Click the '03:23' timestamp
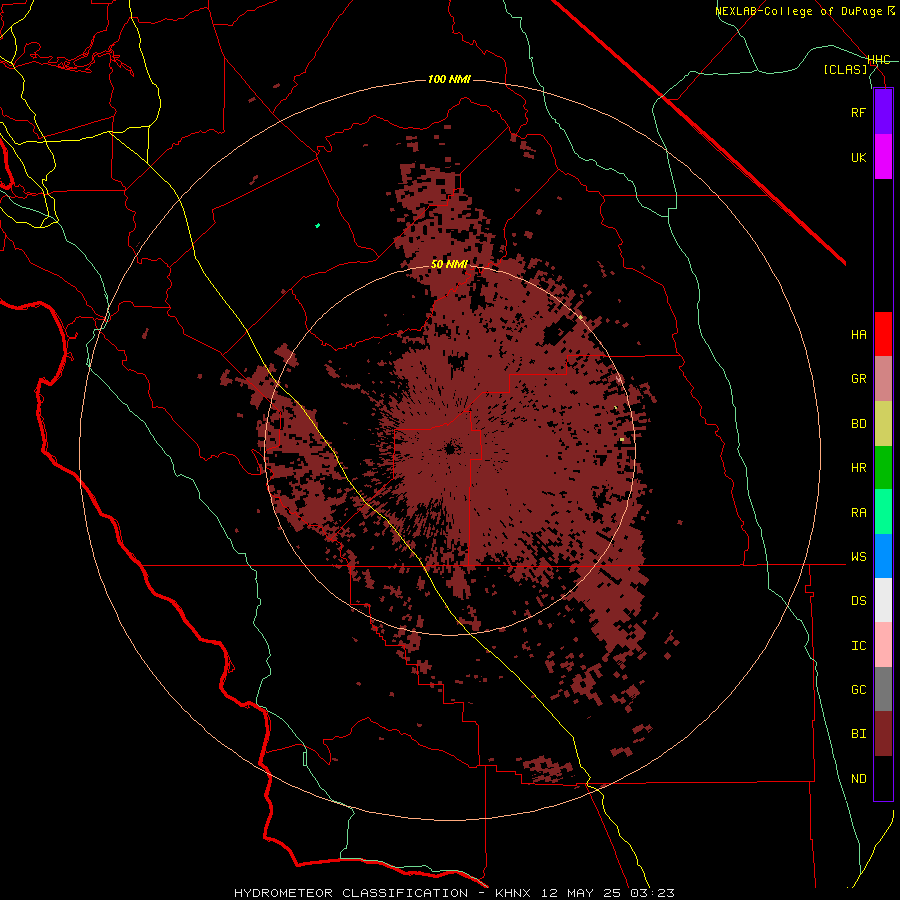The height and width of the screenshot is (900, 900). (x=651, y=893)
